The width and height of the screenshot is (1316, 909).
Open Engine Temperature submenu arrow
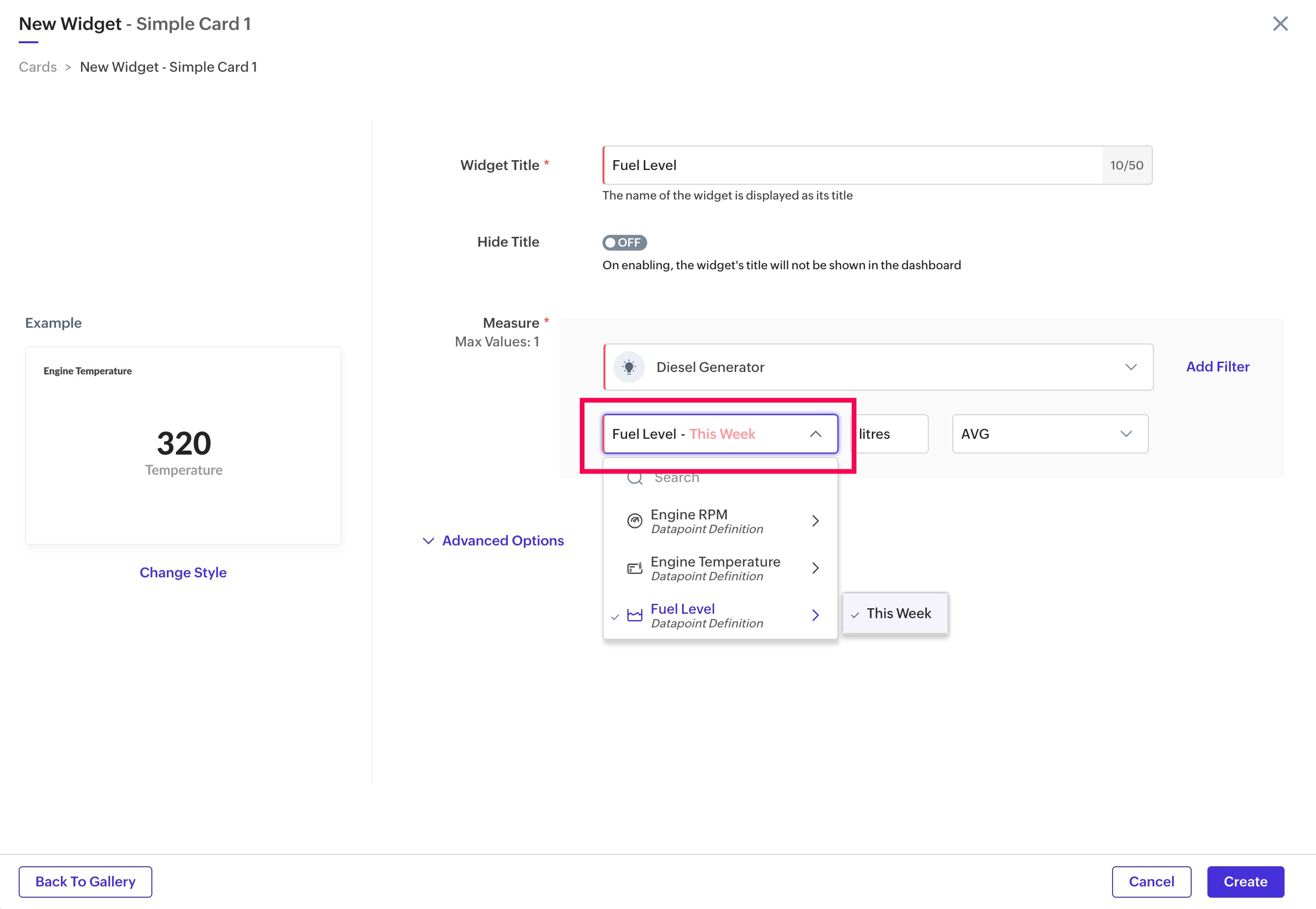(x=815, y=568)
